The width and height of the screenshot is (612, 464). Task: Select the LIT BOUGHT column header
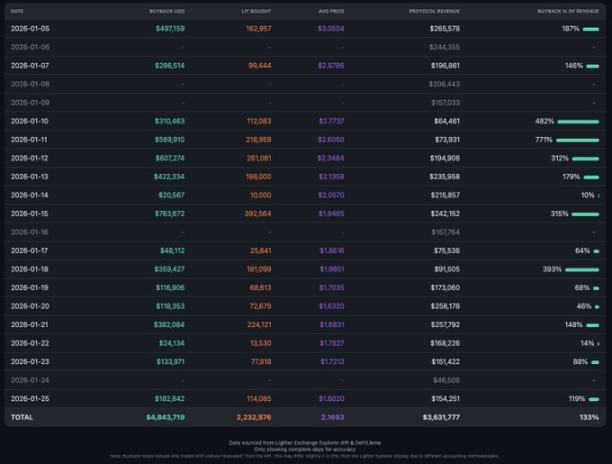tap(257, 11)
